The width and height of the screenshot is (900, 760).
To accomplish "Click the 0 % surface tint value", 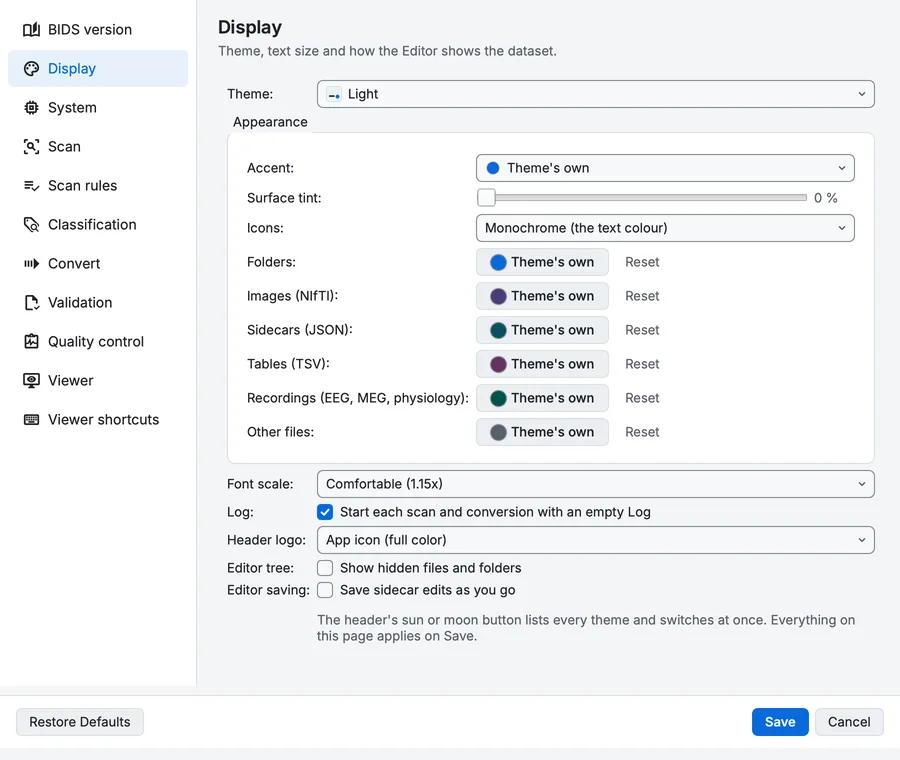I will (825, 198).
